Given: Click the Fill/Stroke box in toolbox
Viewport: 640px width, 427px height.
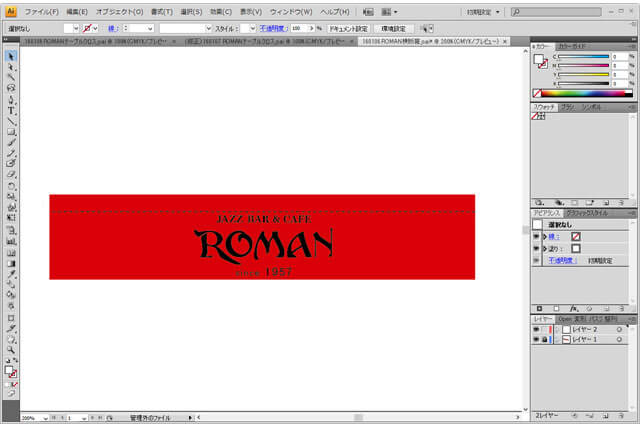Looking at the screenshot, I should point(11,372).
